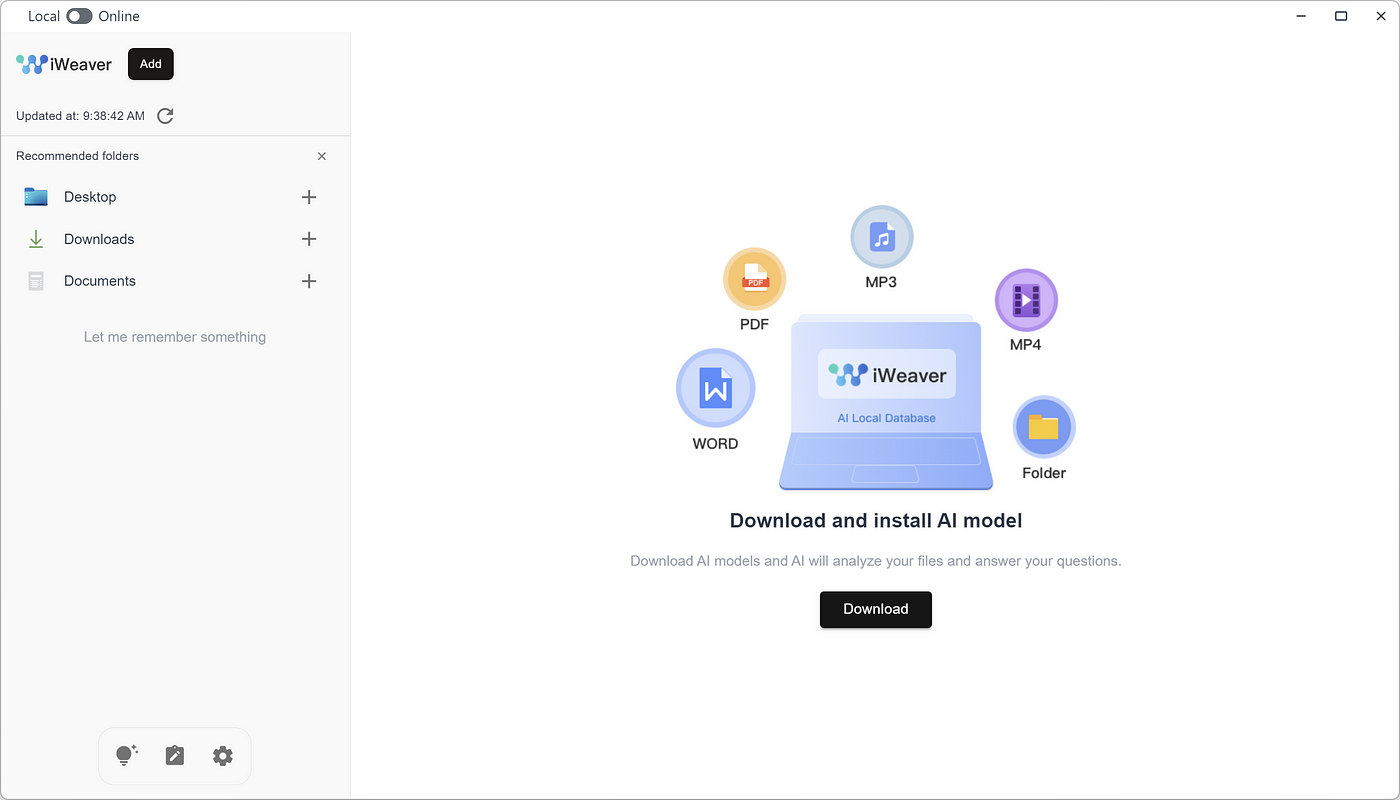The image size is (1400, 800).
Task: Maximize the iWeaver window
Action: click(x=1341, y=16)
